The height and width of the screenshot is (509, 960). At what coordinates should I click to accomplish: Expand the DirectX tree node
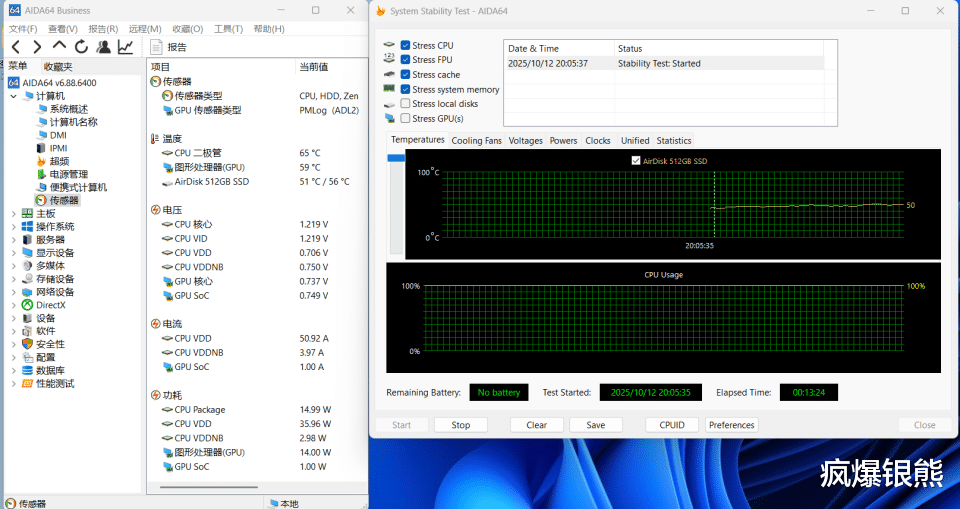point(13,305)
